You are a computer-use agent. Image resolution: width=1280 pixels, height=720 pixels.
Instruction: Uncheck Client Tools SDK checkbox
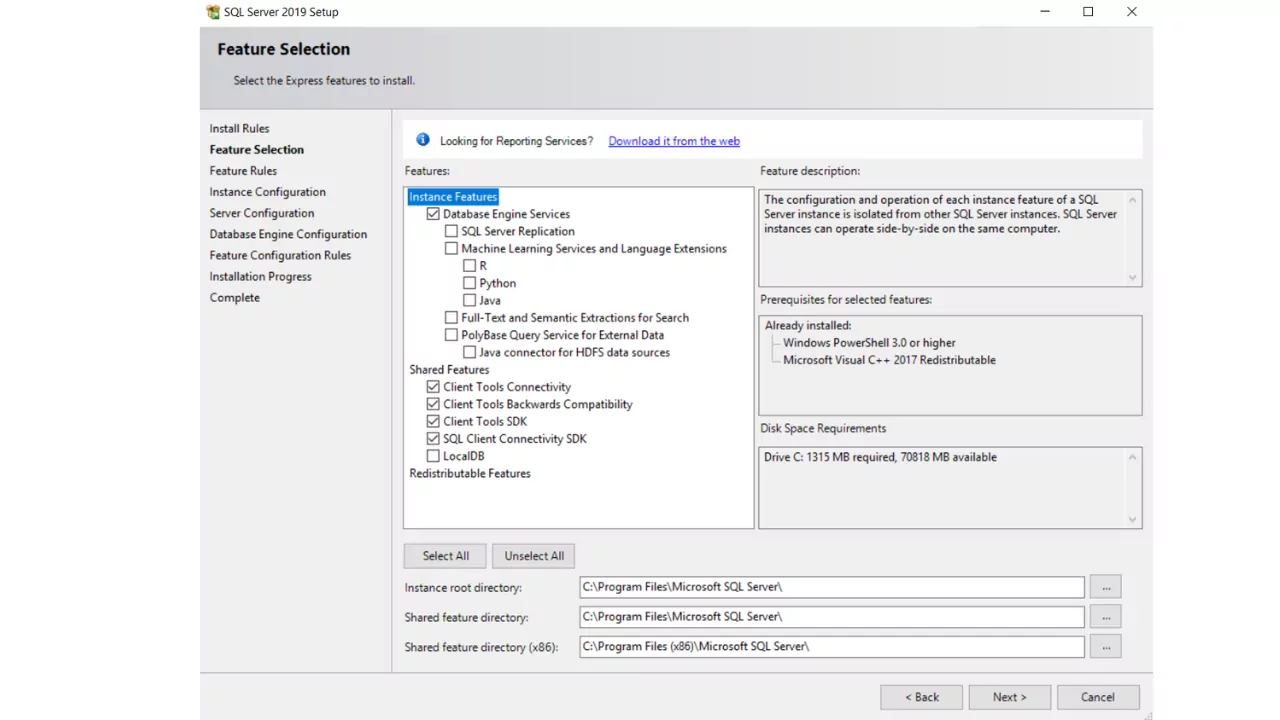433,421
